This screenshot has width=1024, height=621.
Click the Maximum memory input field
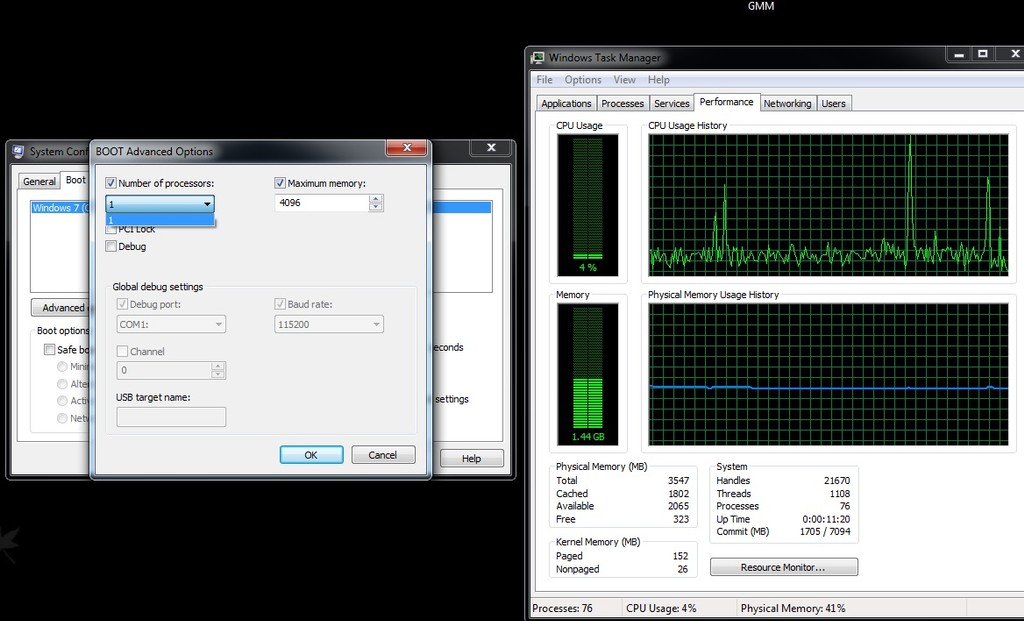point(321,203)
